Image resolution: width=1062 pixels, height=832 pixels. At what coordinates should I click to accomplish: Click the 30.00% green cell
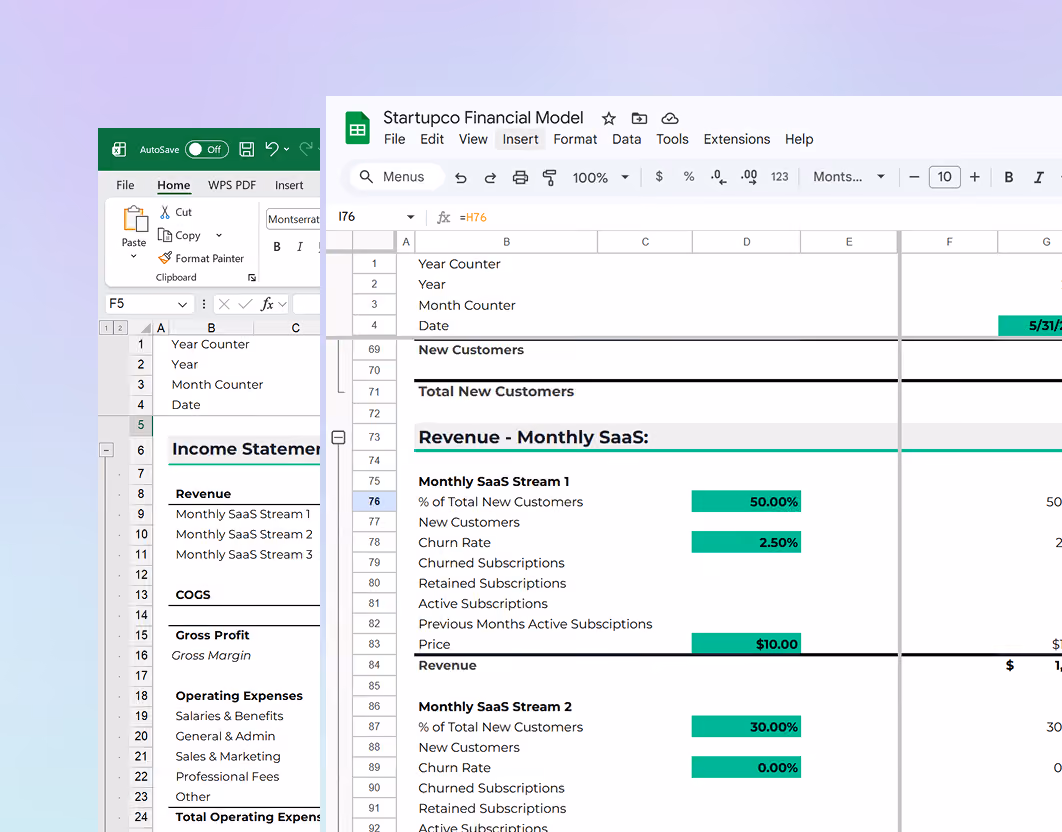[x=746, y=726]
